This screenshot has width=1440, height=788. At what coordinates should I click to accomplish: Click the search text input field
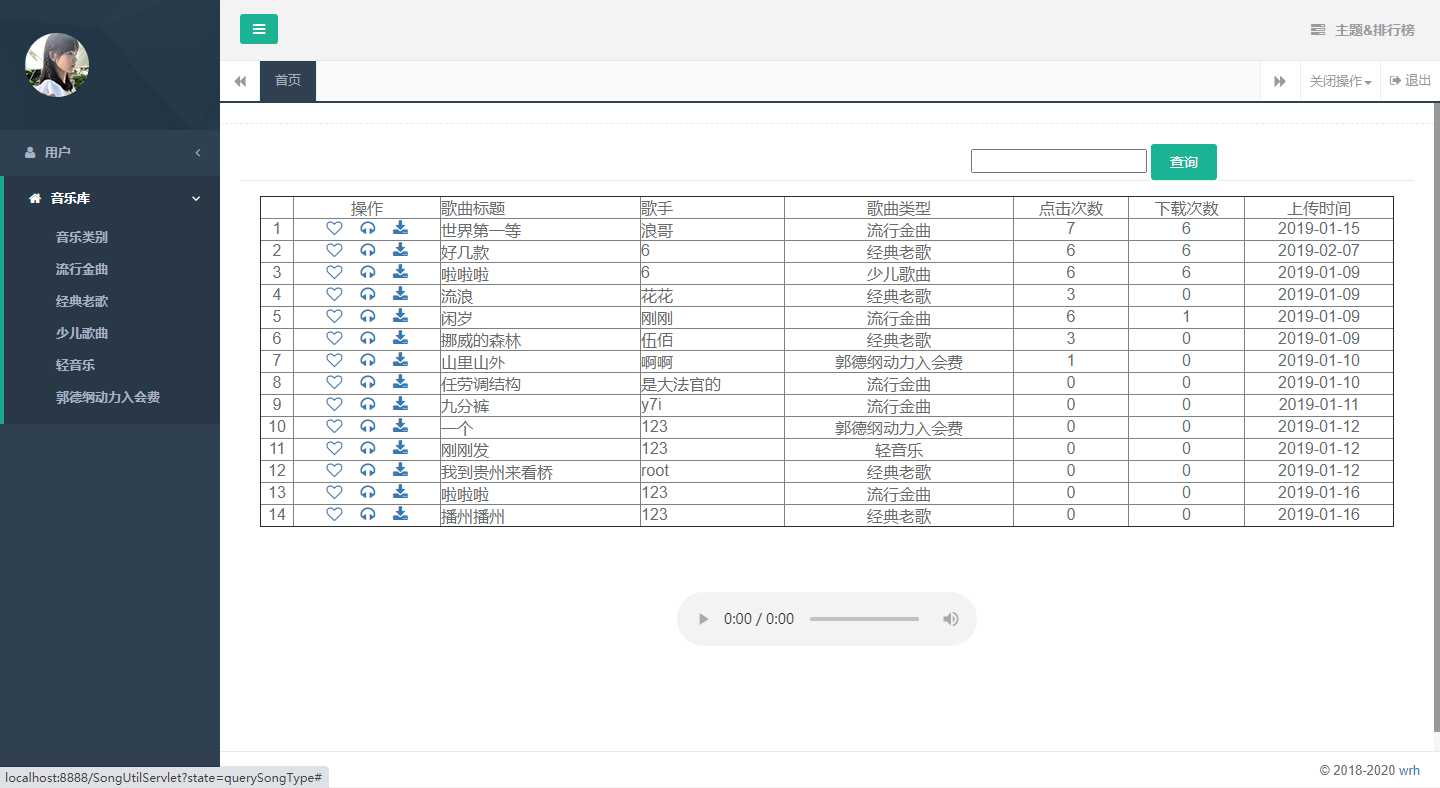click(x=1059, y=161)
